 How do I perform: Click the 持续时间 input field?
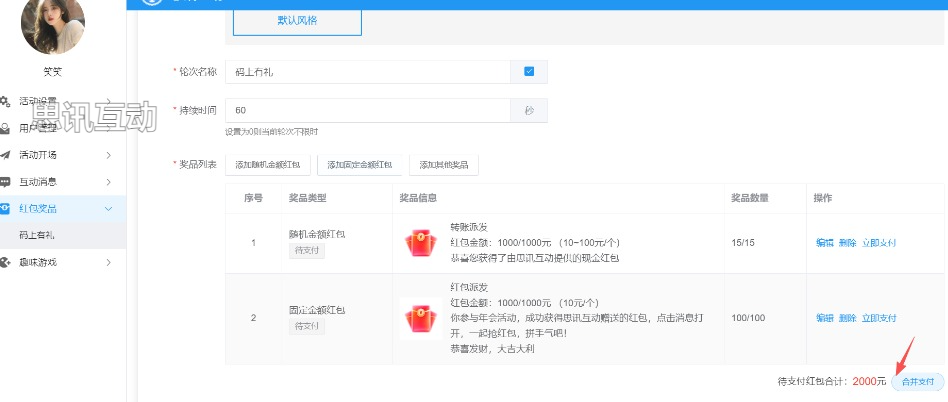[x=368, y=110]
